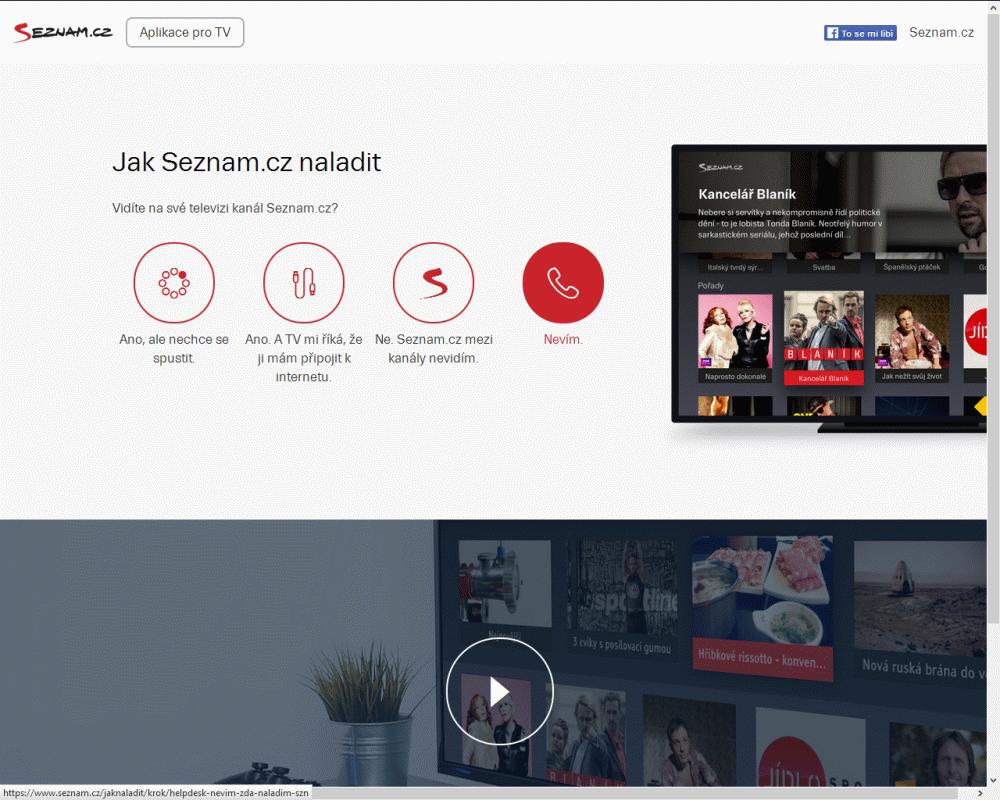Choose 'Ne. Seznam.cz mezi kanály nevidím' option
The height and width of the screenshot is (800, 1000).
(x=434, y=348)
